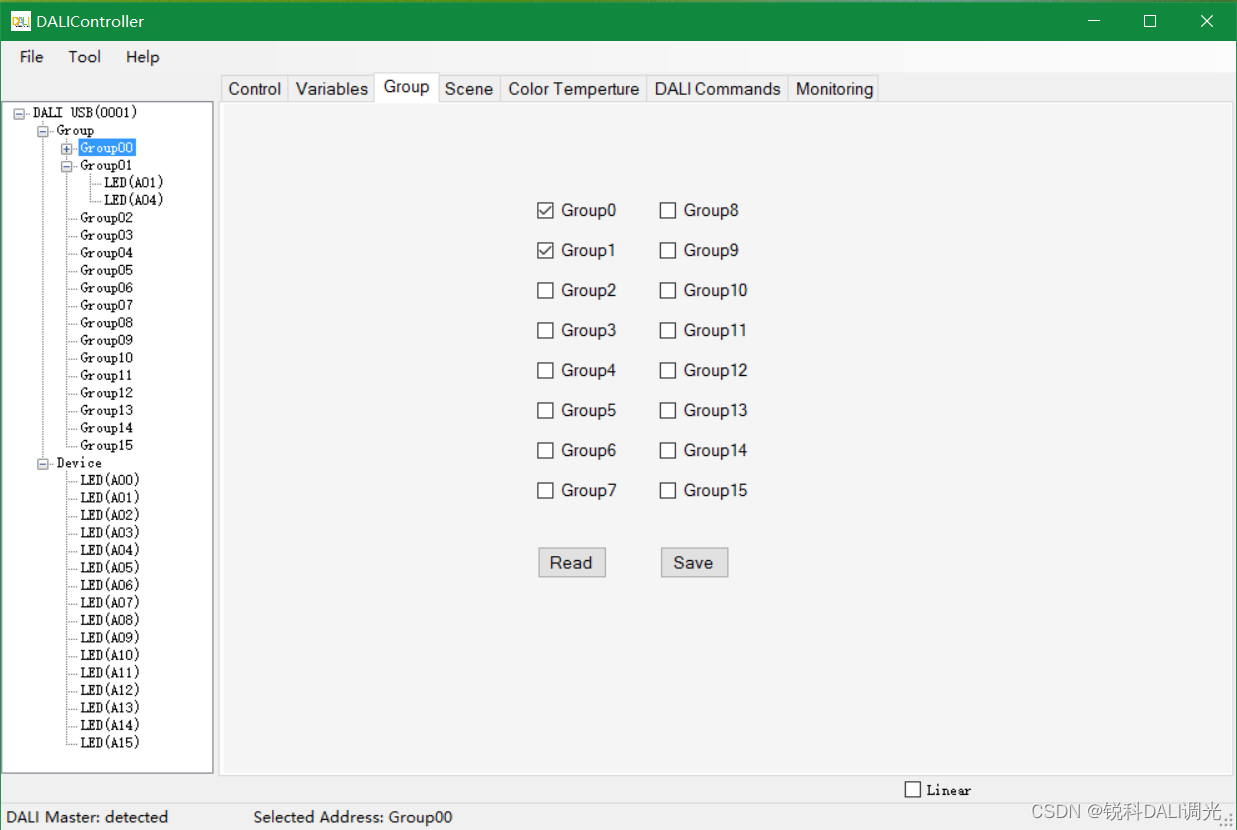Tick the Group8 checkbox
The image size is (1237, 830).
click(668, 211)
